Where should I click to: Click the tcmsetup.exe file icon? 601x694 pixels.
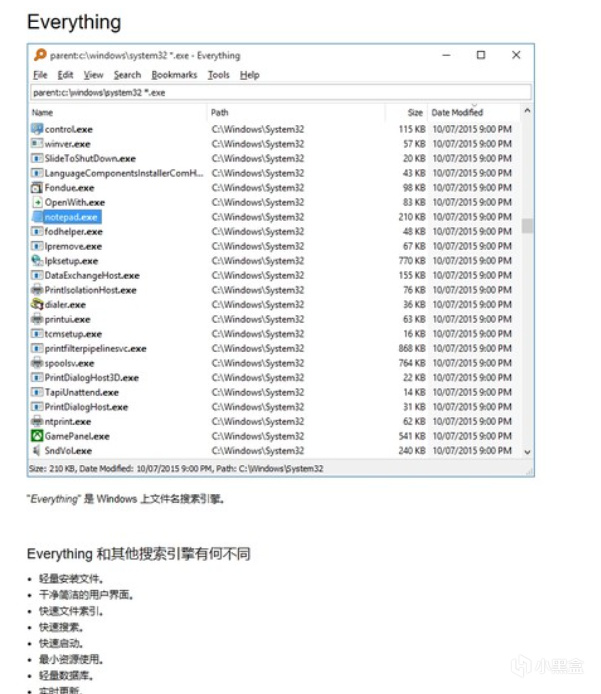tap(37, 334)
